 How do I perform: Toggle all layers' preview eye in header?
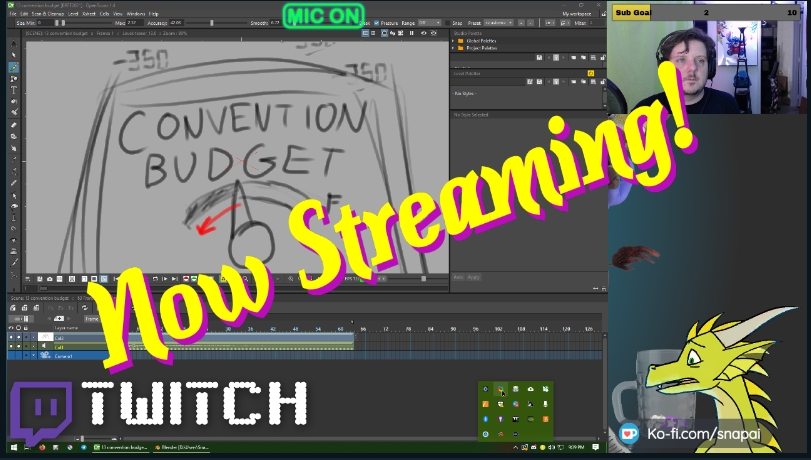click(11, 328)
